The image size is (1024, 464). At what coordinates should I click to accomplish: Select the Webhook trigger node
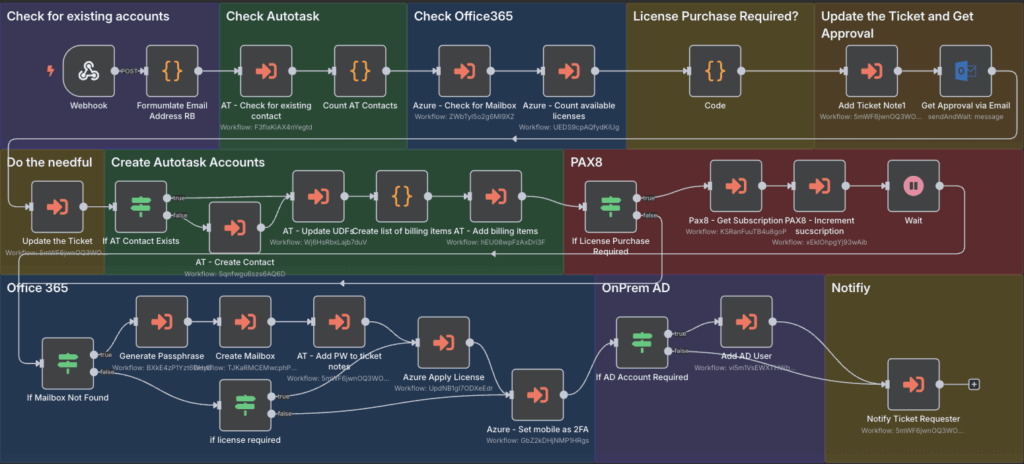[89, 71]
